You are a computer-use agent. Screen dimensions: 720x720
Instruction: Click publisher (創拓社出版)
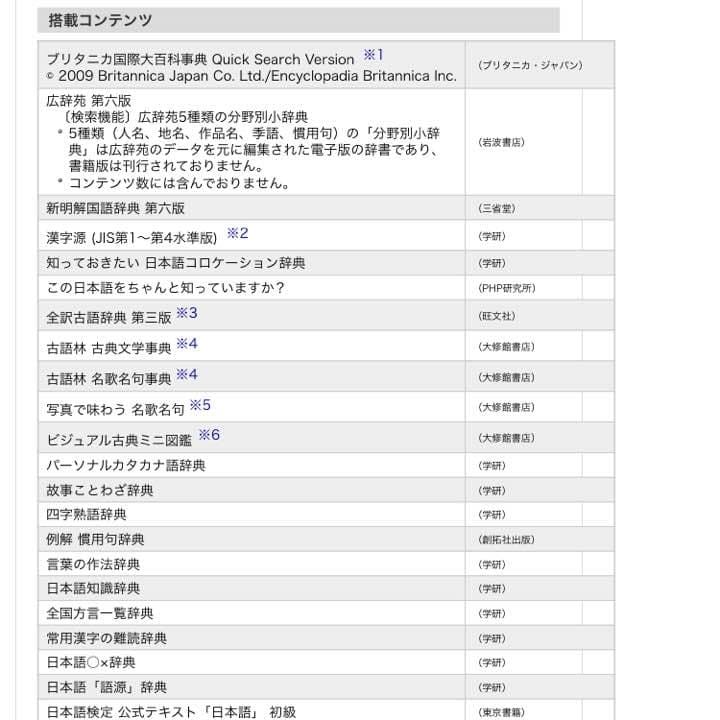pyautogui.click(x=506, y=540)
